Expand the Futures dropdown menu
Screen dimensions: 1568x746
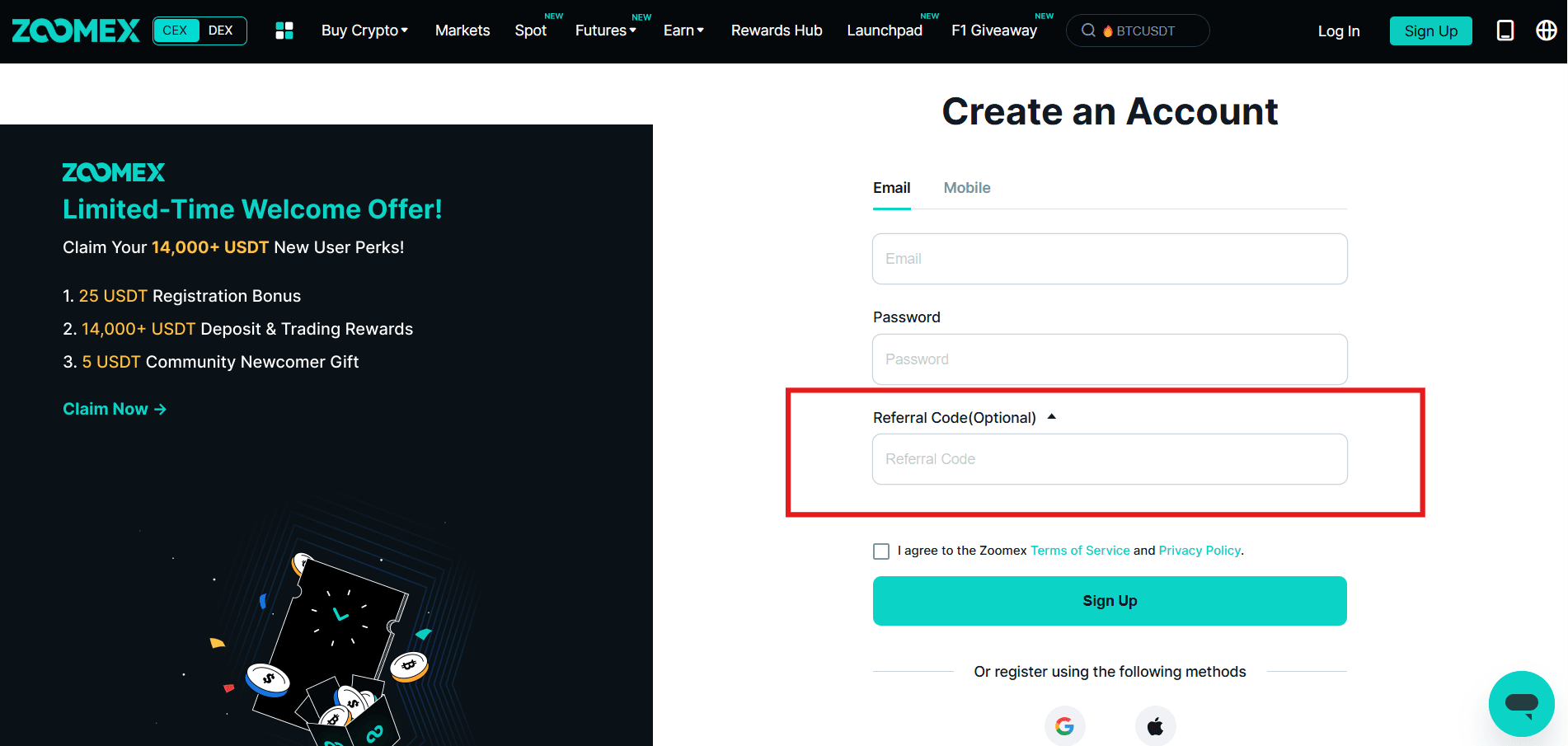[605, 30]
